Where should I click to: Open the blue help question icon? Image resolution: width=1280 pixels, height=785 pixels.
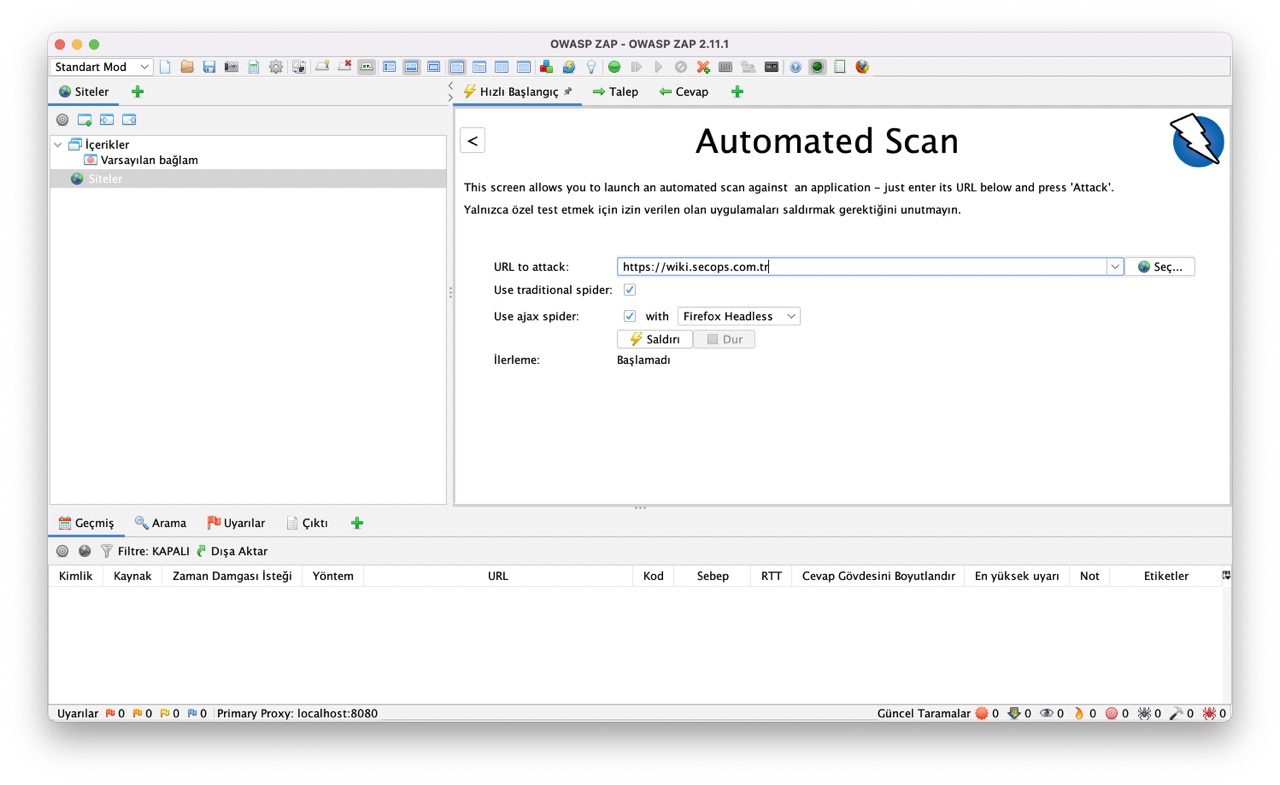pos(795,67)
